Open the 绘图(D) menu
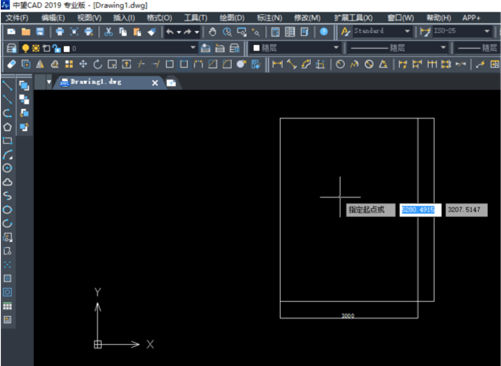 pos(232,18)
